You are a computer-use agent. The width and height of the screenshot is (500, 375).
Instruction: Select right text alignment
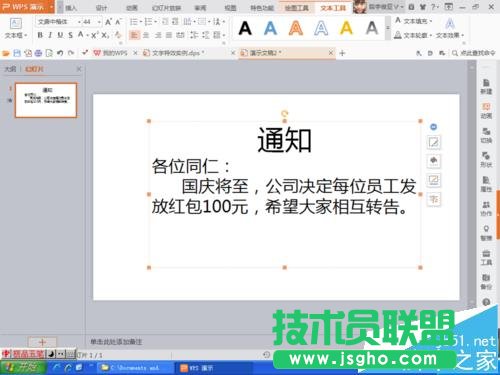click(158, 35)
